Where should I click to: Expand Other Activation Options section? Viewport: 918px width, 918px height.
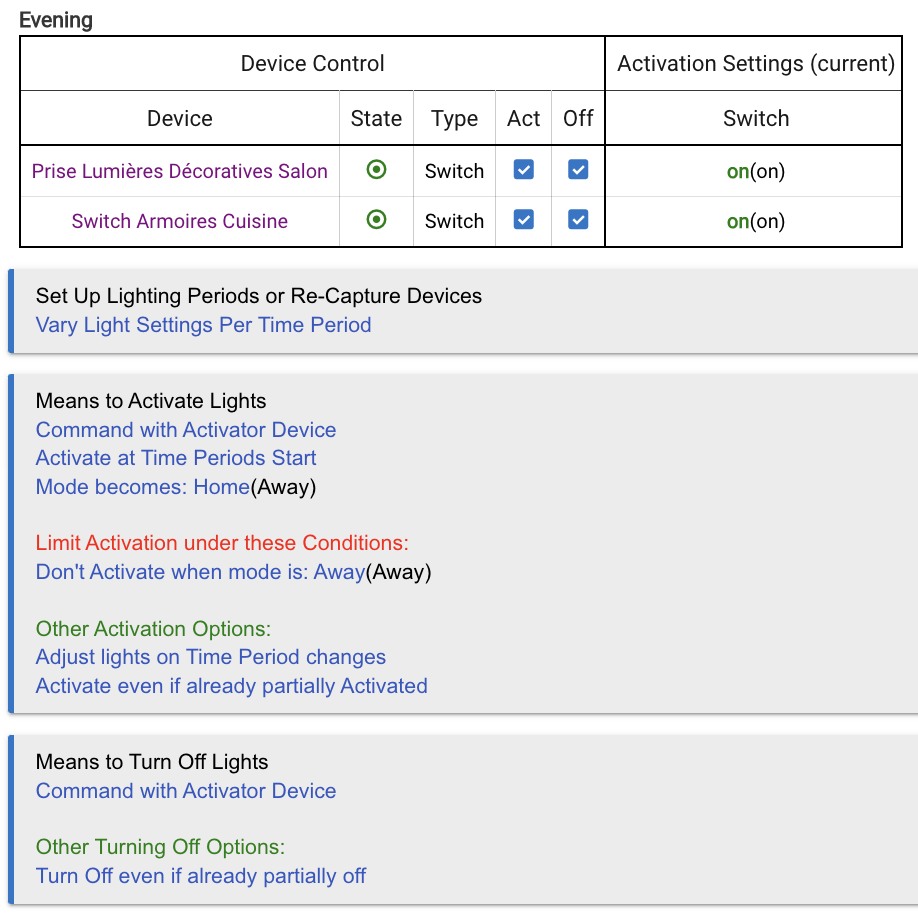click(x=153, y=629)
